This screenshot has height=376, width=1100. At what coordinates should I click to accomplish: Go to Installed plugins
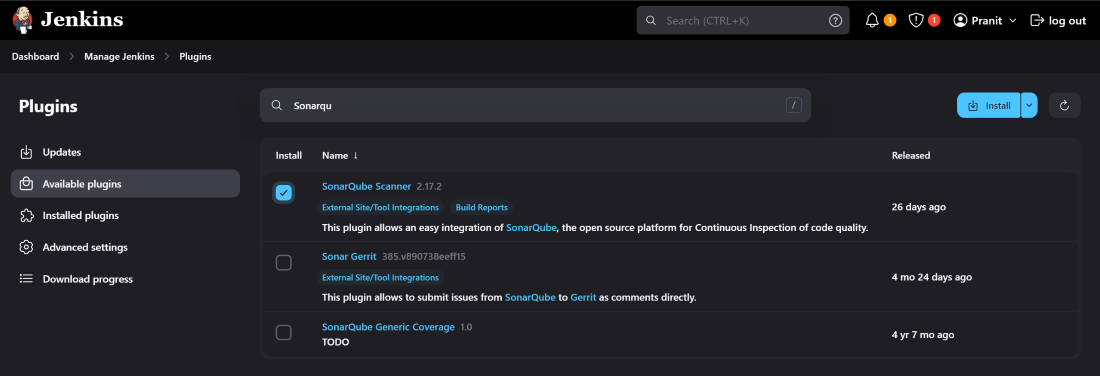(125, 215)
